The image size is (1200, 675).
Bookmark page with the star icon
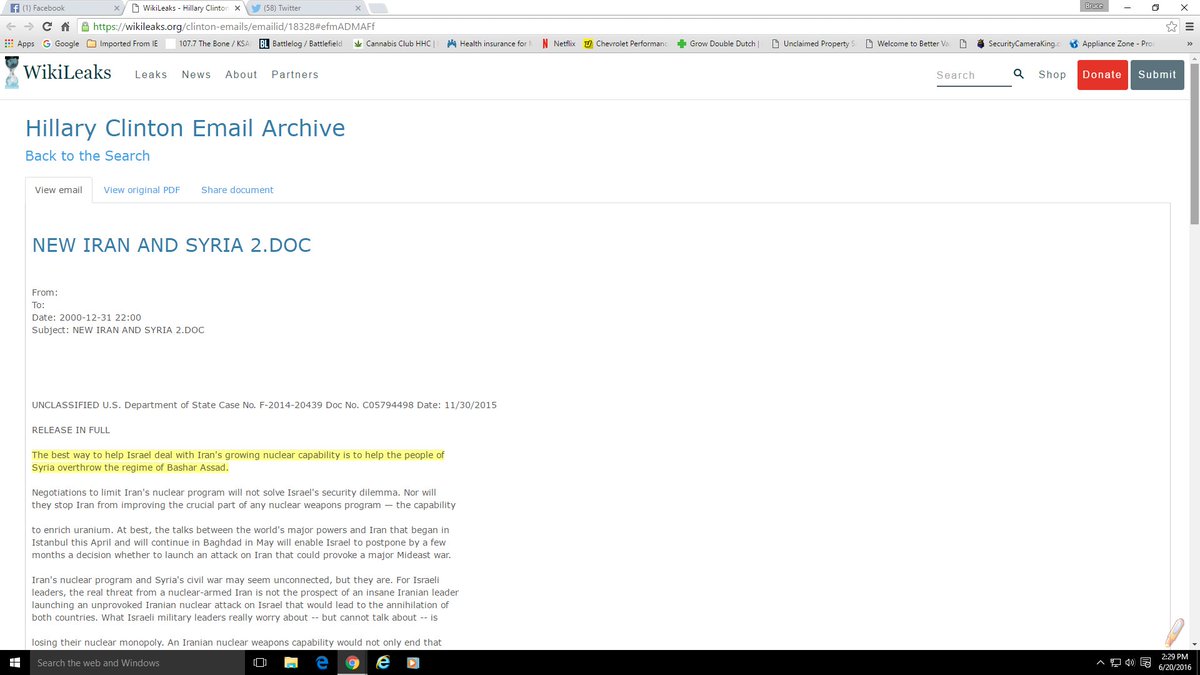click(x=1171, y=26)
